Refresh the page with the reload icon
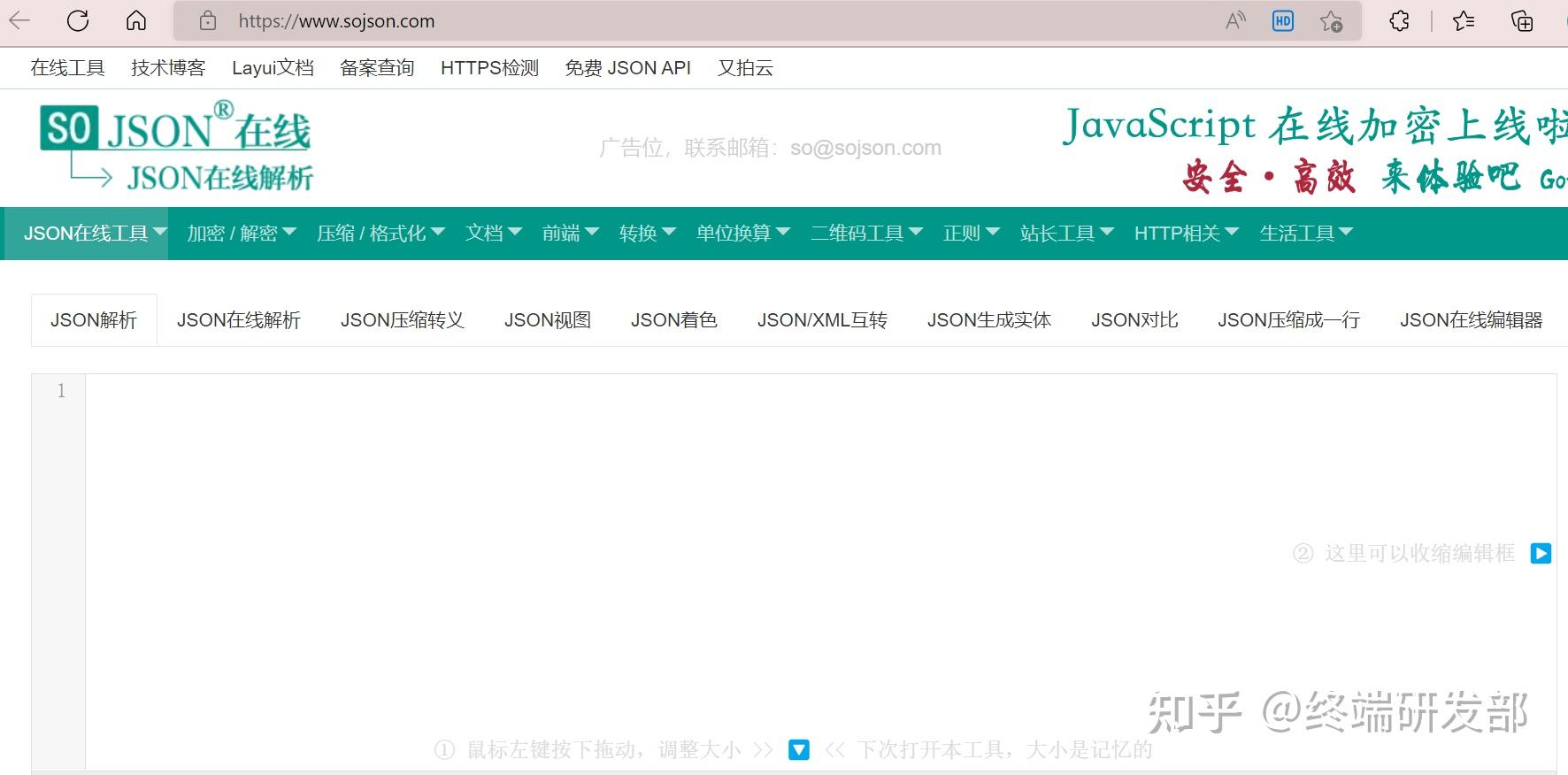 point(78,21)
